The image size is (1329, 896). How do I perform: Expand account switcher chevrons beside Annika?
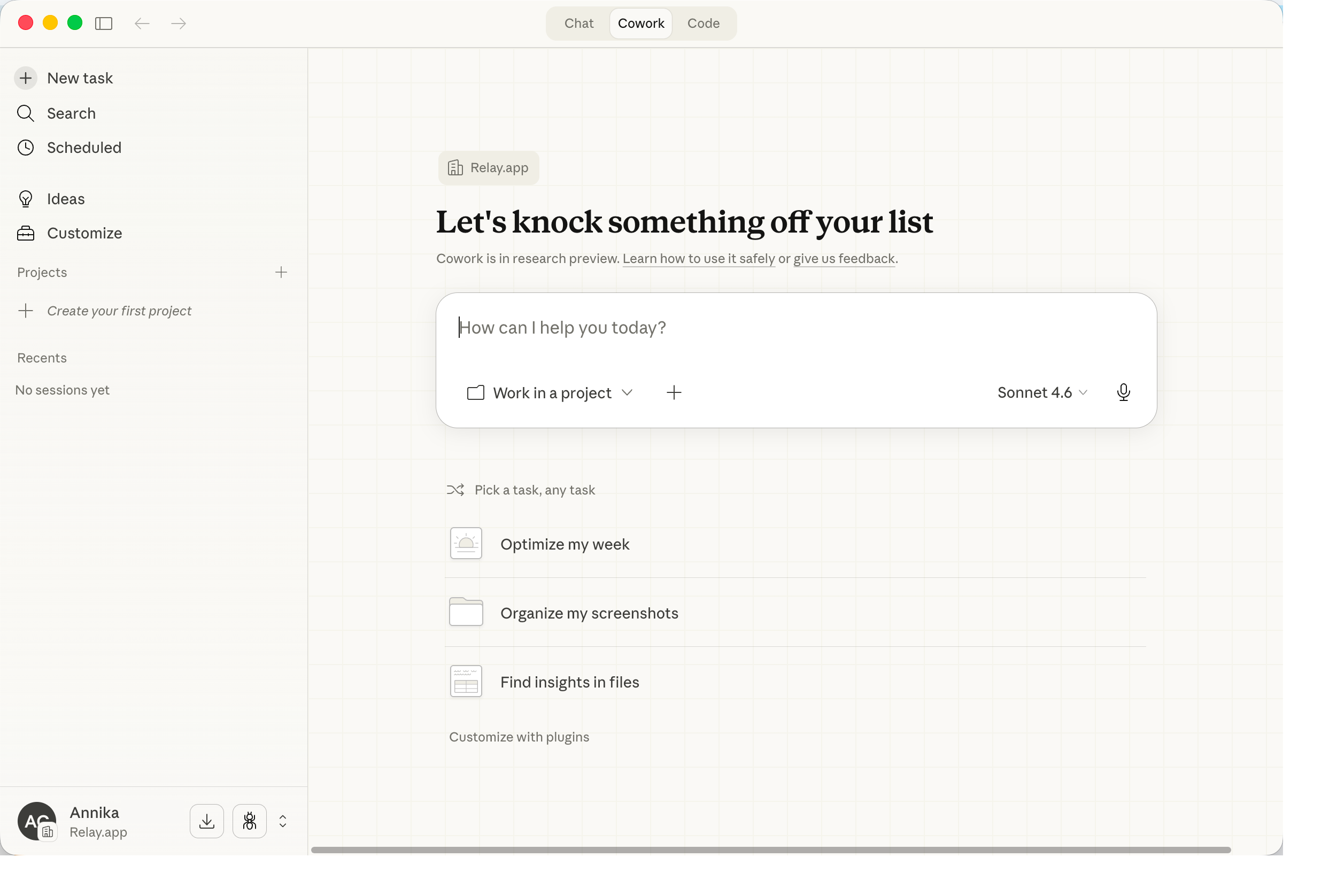coord(283,821)
